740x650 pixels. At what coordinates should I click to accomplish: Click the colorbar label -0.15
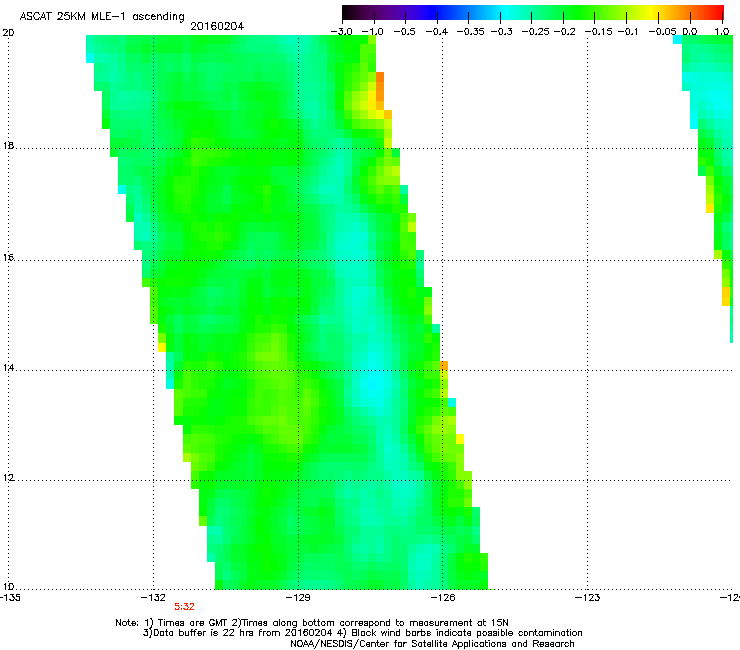pyautogui.click(x=598, y=32)
